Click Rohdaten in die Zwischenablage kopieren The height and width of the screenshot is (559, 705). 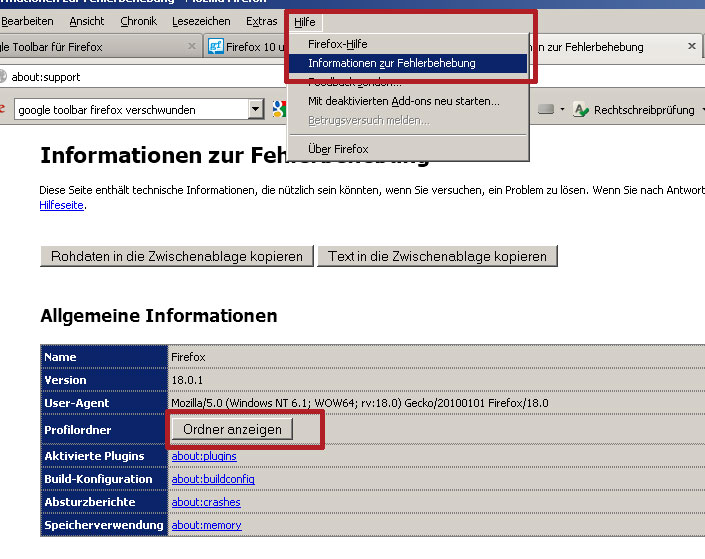[177, 256]
